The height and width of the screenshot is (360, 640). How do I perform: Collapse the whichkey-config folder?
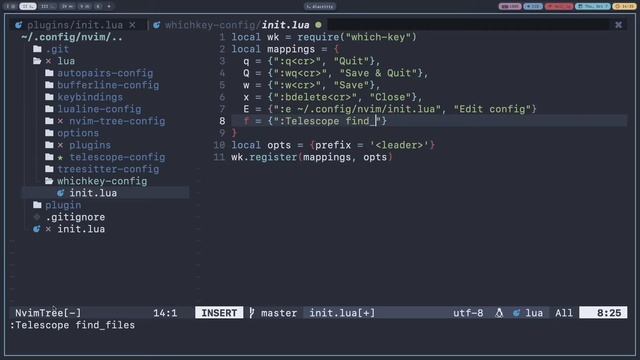[102, 181]
